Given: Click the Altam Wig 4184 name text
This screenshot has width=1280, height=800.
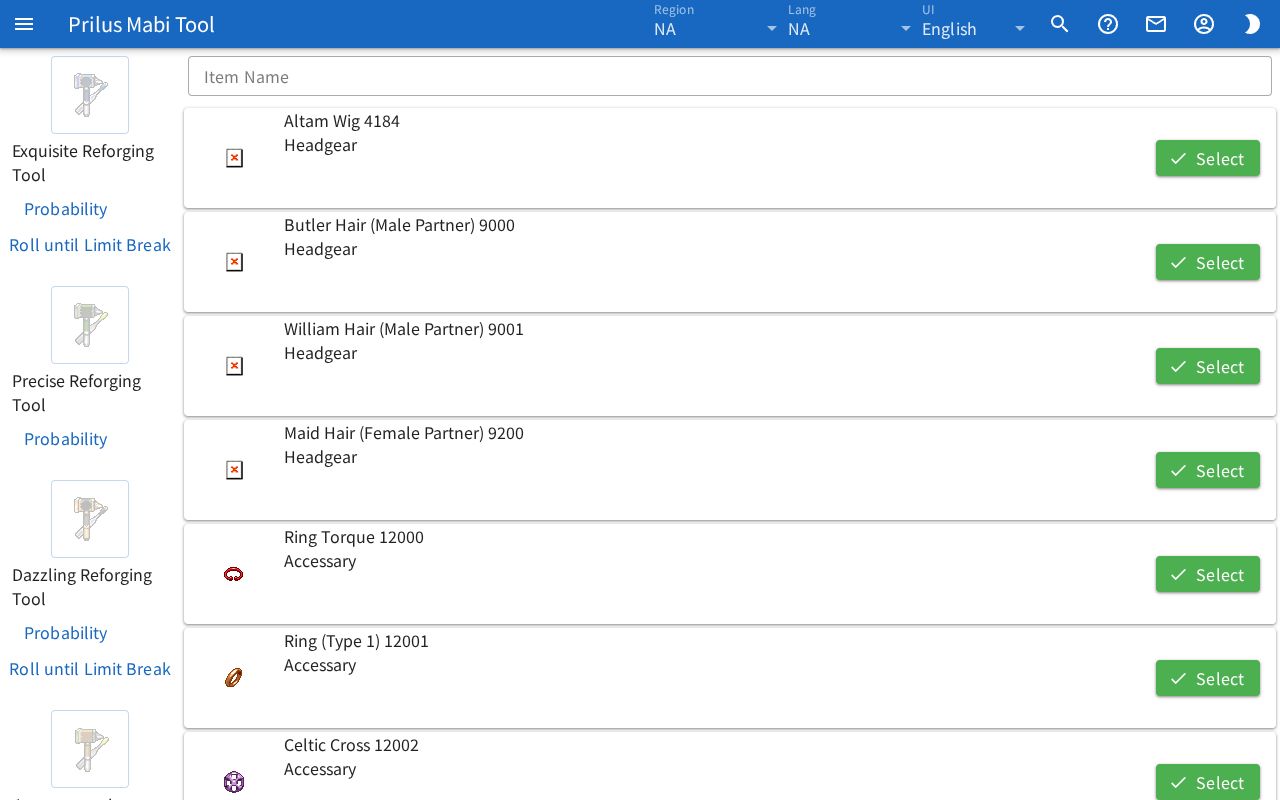Looking at the screenshot, I should point(342,121).
